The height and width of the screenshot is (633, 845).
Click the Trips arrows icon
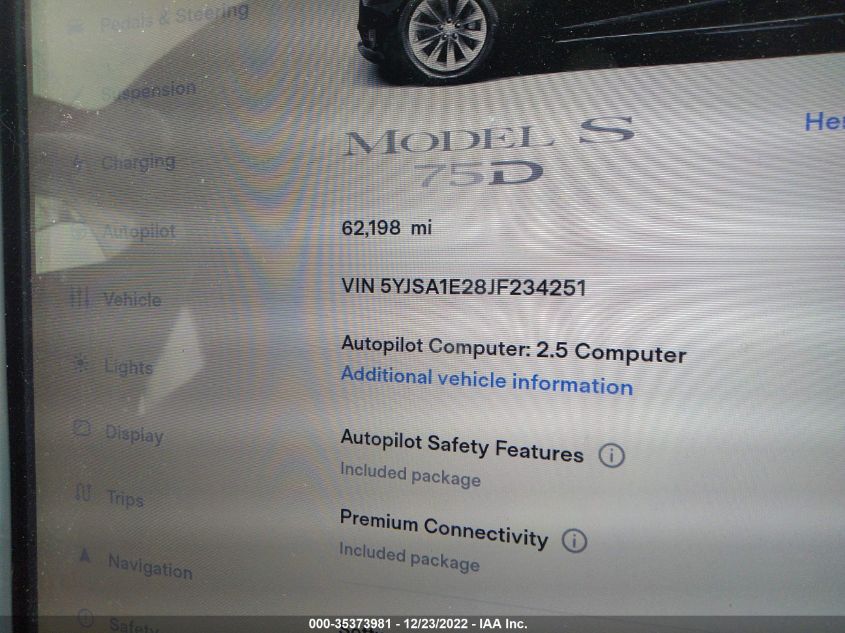(82, 492)
